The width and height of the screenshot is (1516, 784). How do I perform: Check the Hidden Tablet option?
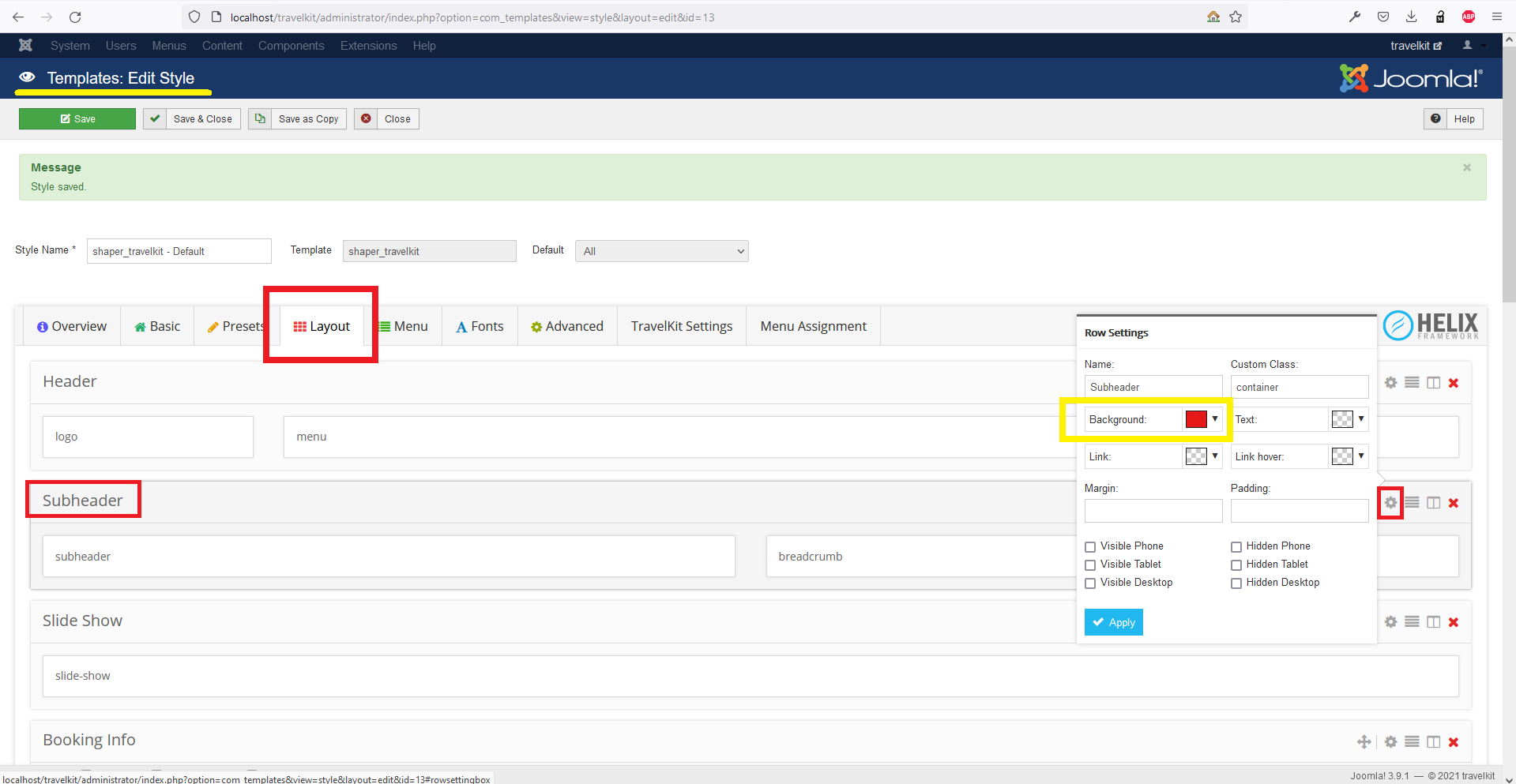[1236, 565]
